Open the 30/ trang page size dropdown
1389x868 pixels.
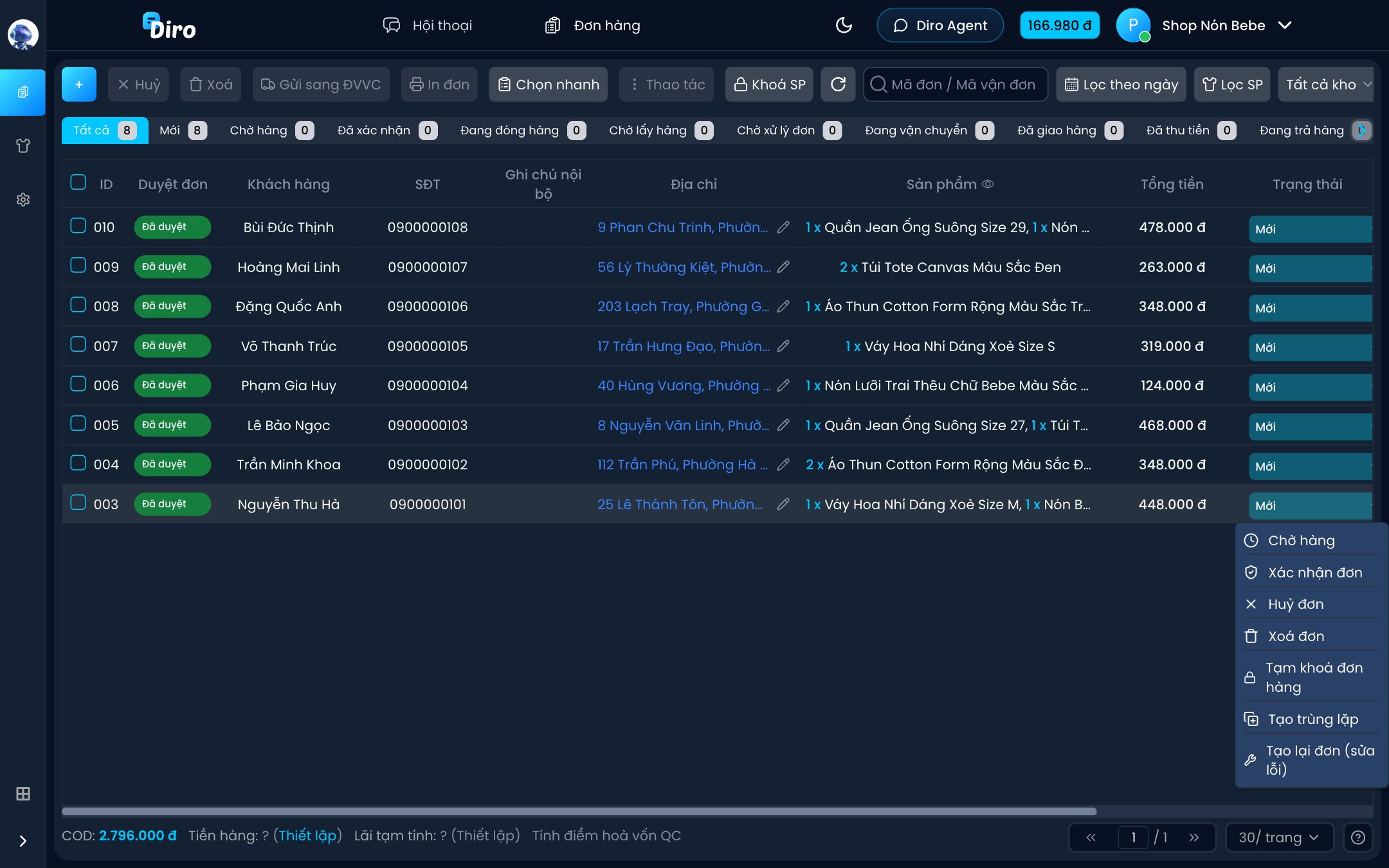(1279, 837)
